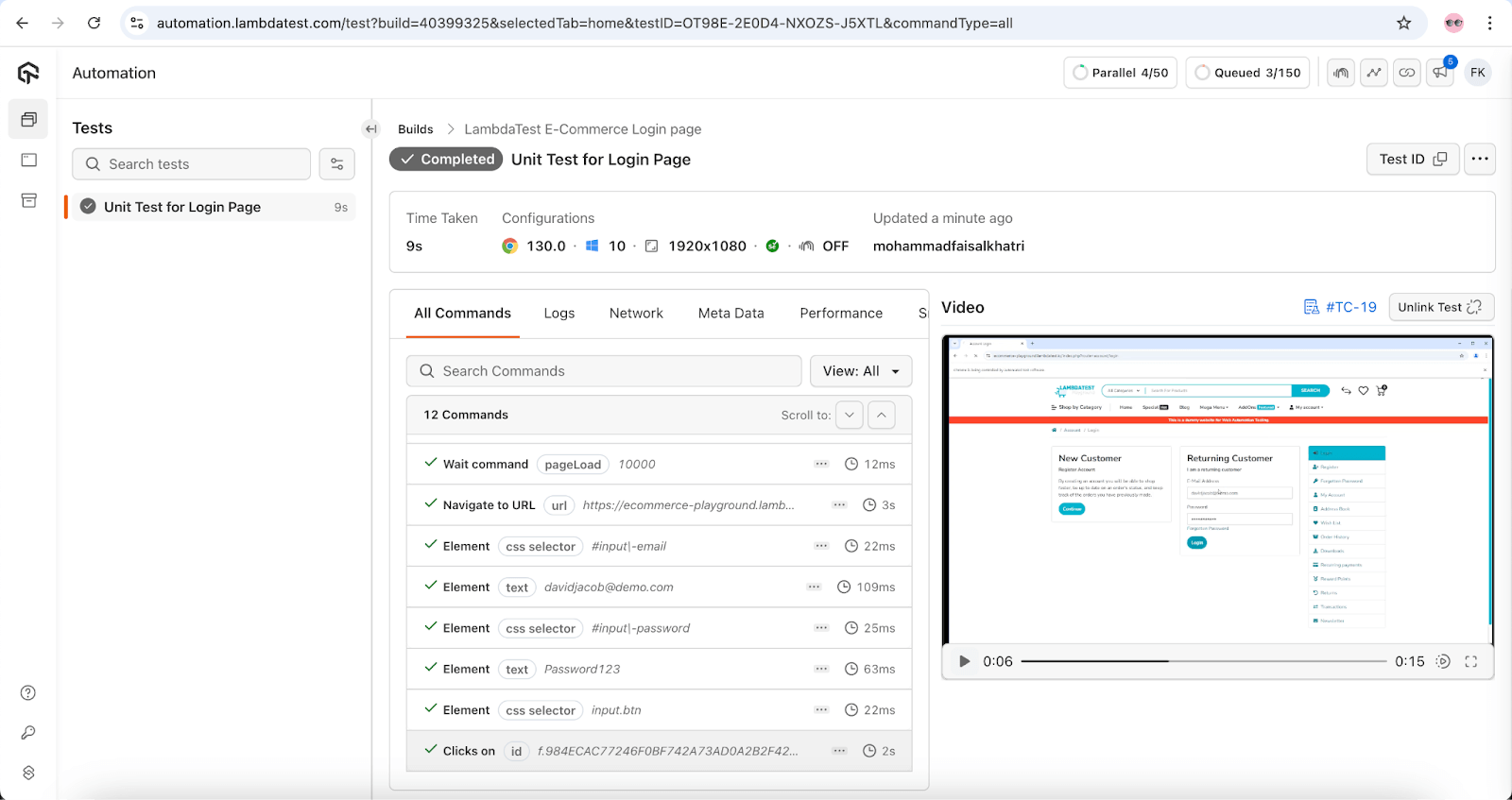Viewport: 1512px width, 800px height.
Task: Expand video to fullscreen
Action: click(1471, 661)
